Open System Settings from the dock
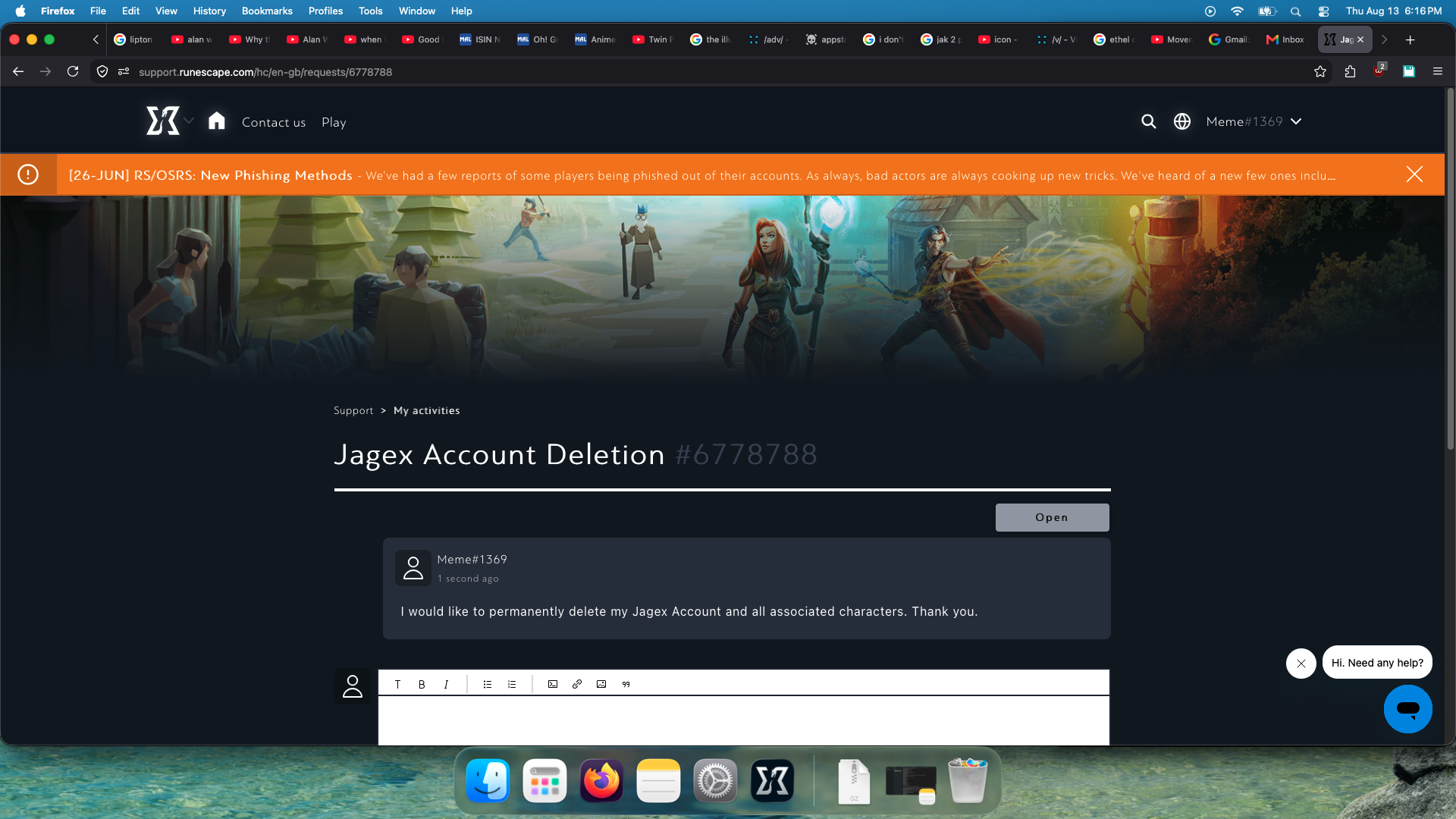Image resolution: width=1456 pixels, height=819 pixels. point(715,780)
